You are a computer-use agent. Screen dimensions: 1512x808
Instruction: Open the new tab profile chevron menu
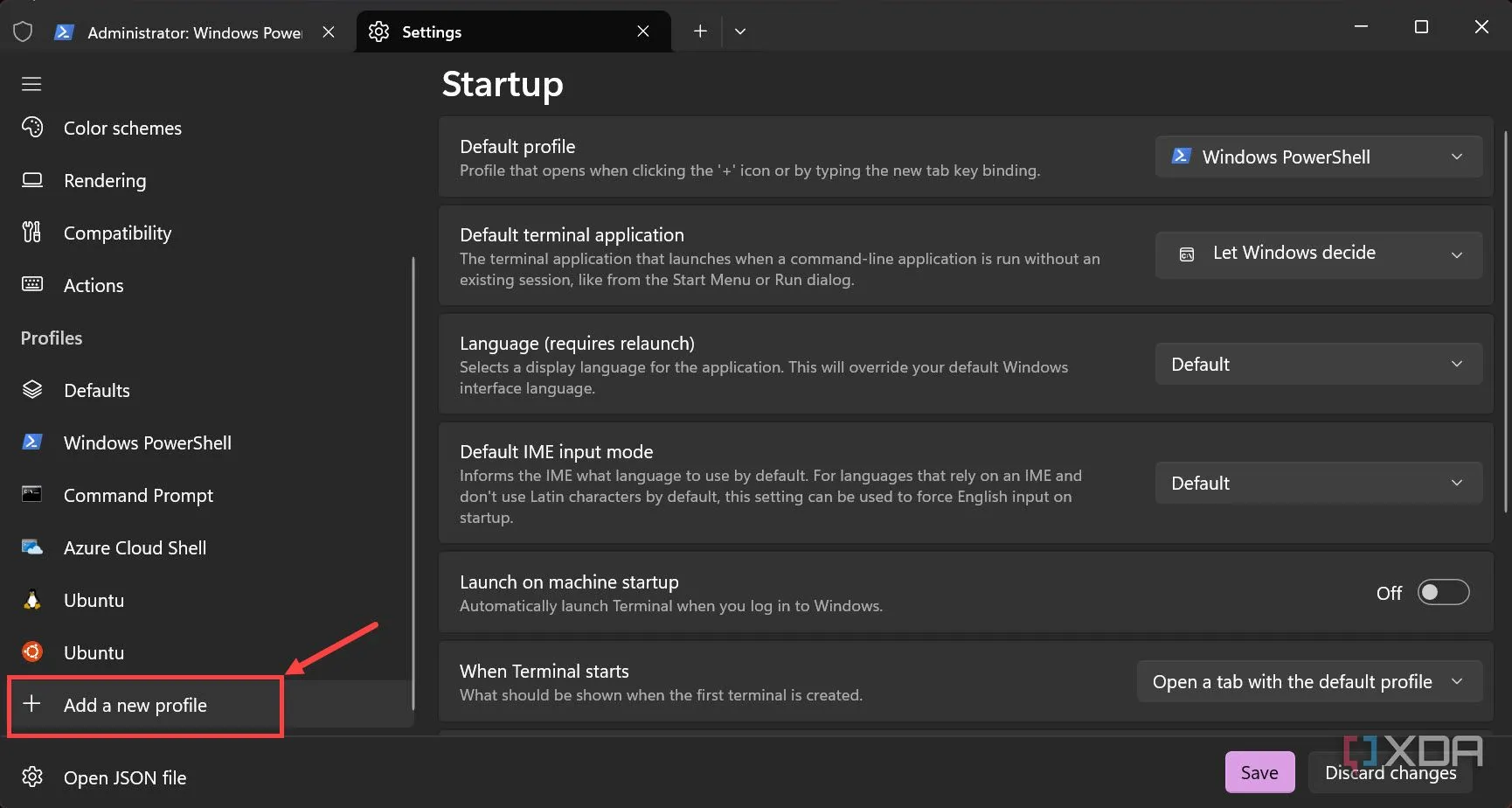click(x=740, y=31)
